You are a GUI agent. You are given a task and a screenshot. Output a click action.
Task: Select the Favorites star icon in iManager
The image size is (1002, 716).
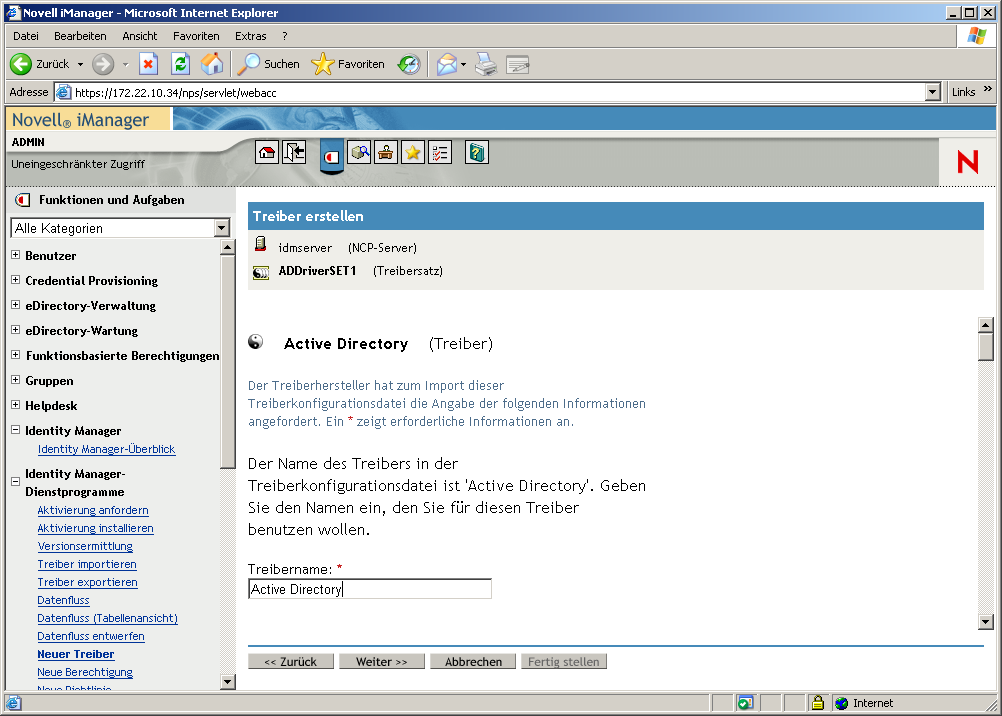(412, 152)
